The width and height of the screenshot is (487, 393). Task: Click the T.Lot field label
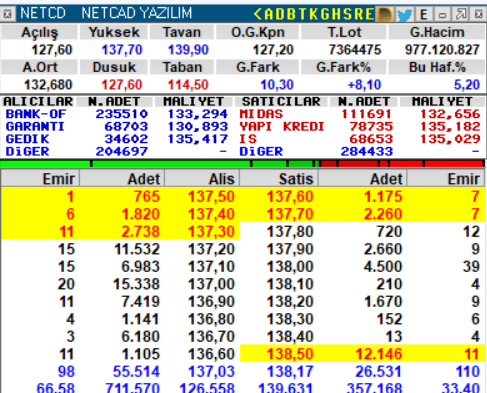(344, 32)
